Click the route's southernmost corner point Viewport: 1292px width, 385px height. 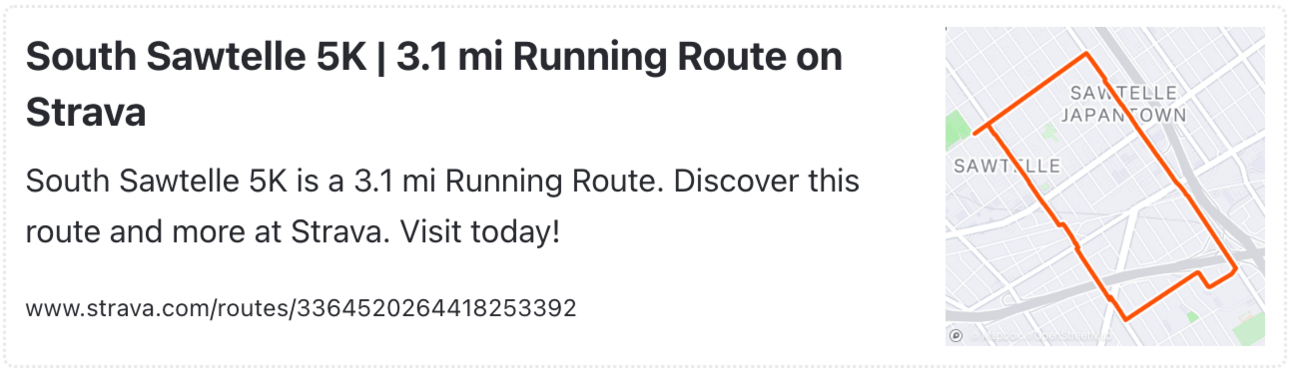(x=1126, y=319)
